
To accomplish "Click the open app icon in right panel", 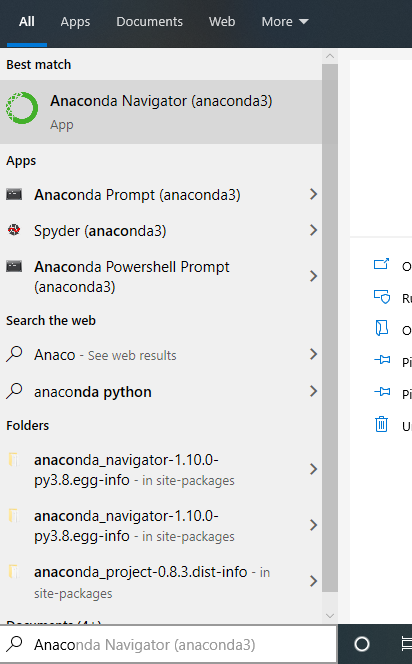I will tap(382, 264).
